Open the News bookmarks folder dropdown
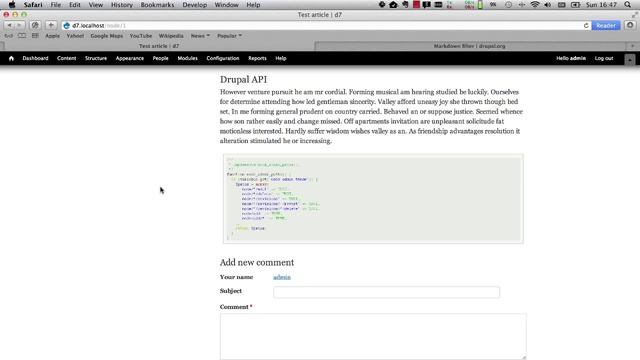640x360 pixels. [x=200, y=36]
